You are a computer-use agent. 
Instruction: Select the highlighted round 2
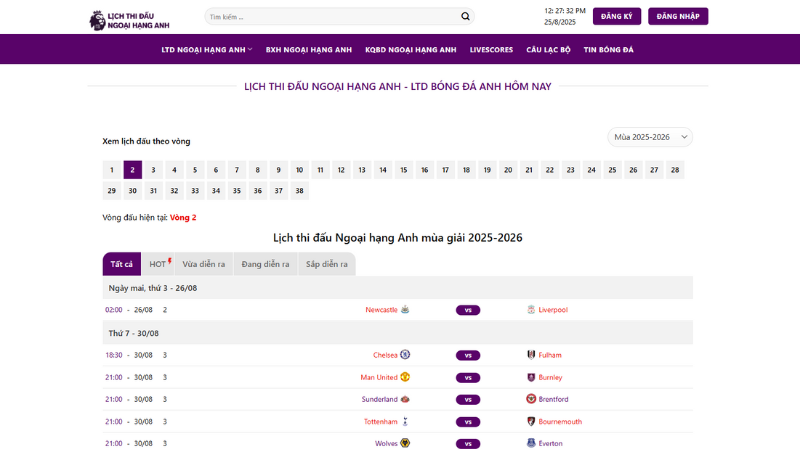[x=133, y=170]
